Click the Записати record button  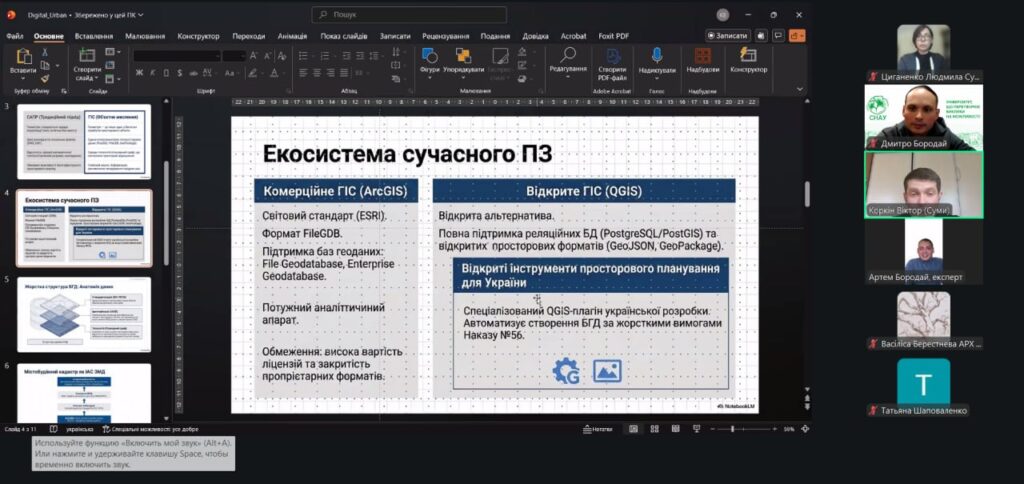click(x=728, y=36)
